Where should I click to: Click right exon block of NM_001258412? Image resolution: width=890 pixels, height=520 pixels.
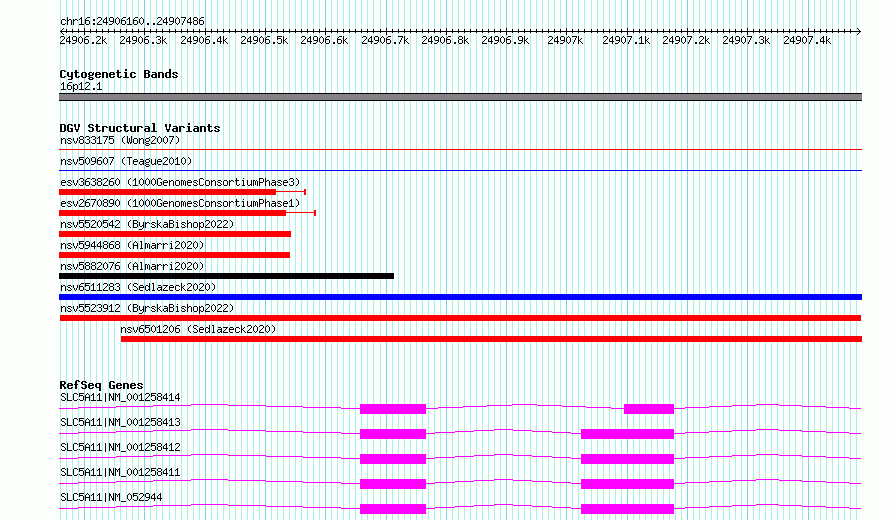tap(627, 459)
